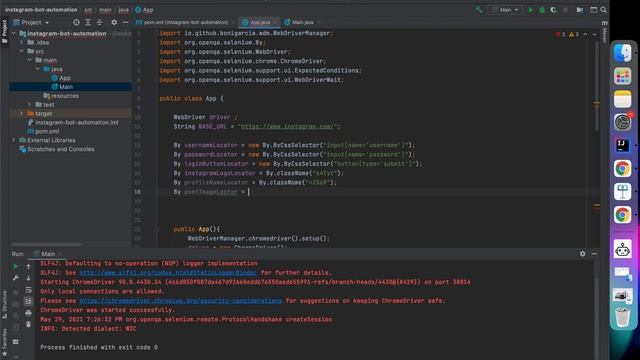640x360 pixels.
Task: Hide the Run panel with the minus icon
Action: tap(594, 254)
